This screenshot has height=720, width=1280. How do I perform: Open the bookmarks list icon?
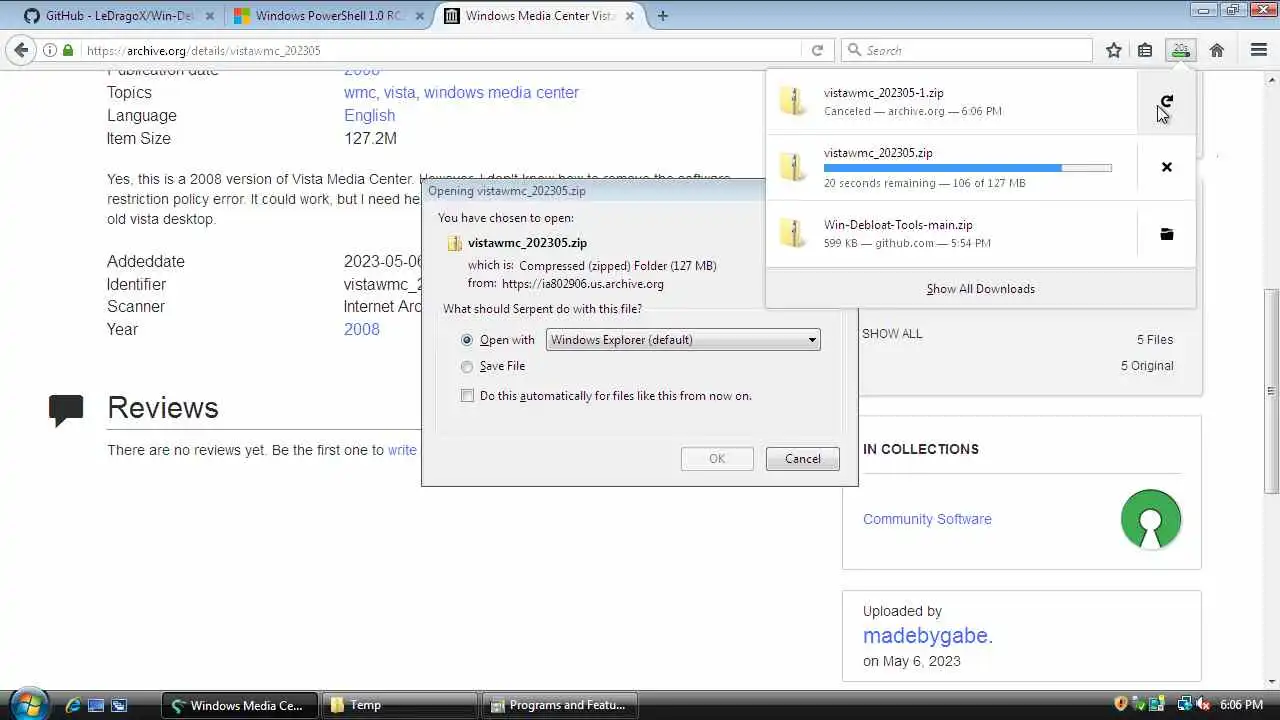click(x=1145, y=50)
